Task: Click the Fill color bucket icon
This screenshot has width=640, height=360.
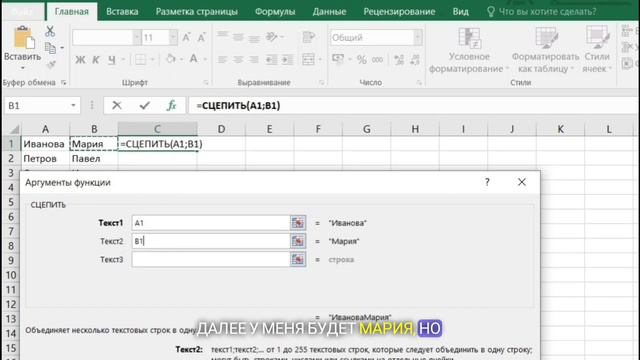Action: pos(171,59)
